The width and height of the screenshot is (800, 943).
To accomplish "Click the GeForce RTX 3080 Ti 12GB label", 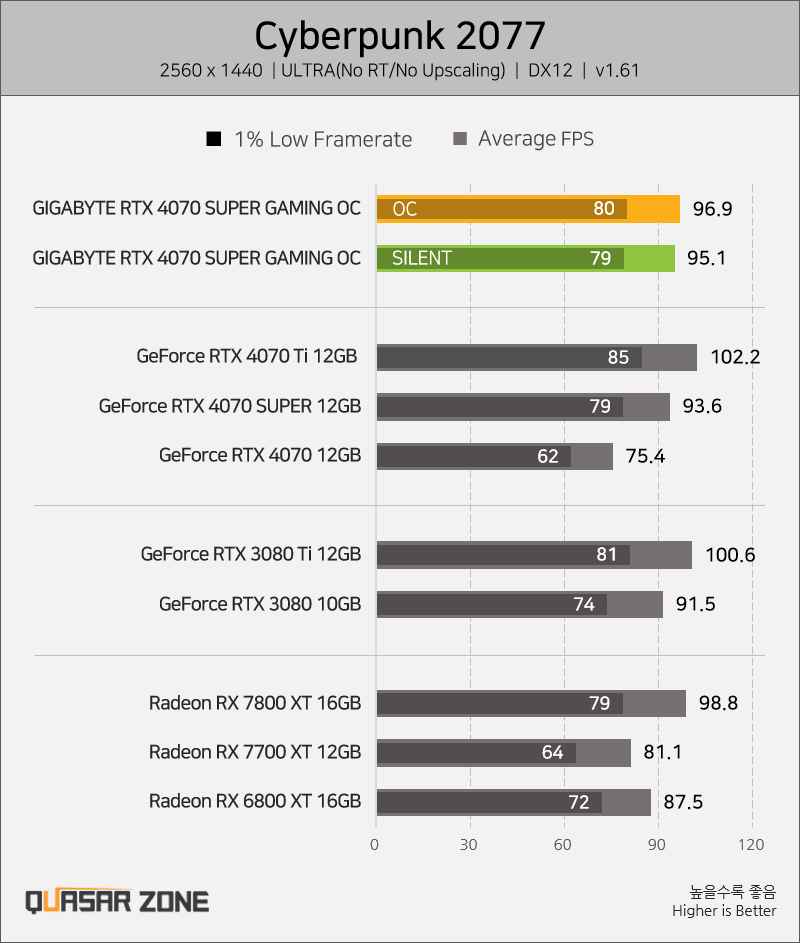I will pos(251,554).
